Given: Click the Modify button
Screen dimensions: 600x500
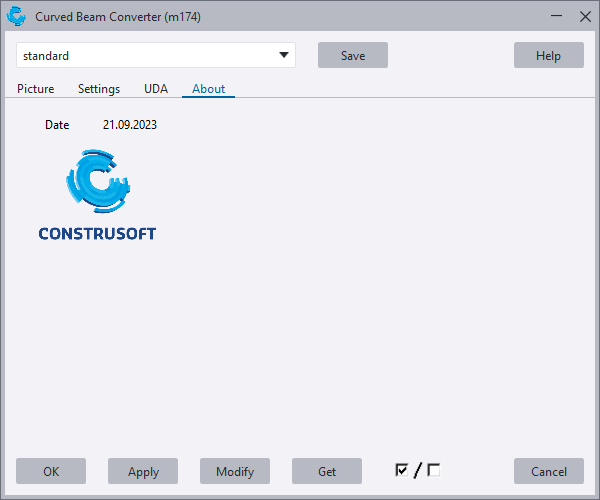Looking at the screenshot, I should [235, 471].
